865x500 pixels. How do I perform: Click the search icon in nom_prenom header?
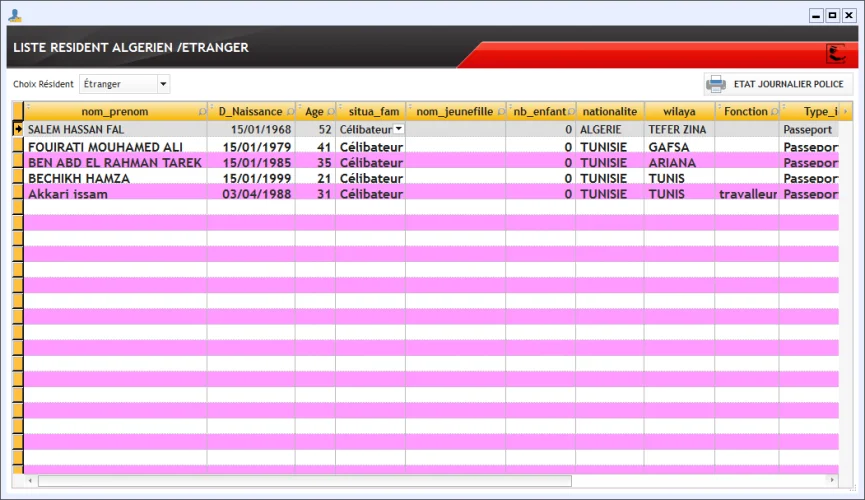point(203,112)
